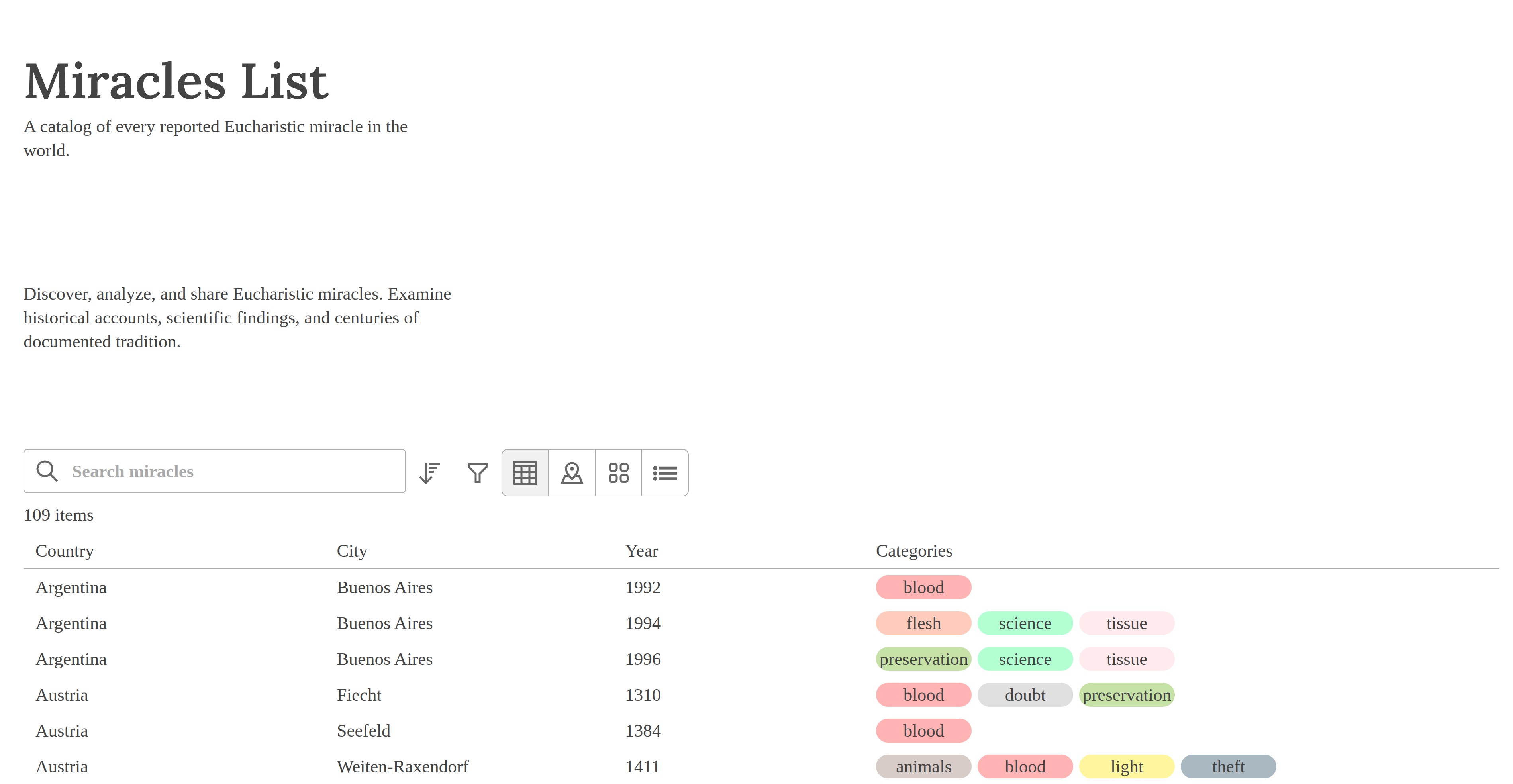Click Austria in Seefeld row
1513x784 pixels.
pyautogui.click(x=62, y=731)
